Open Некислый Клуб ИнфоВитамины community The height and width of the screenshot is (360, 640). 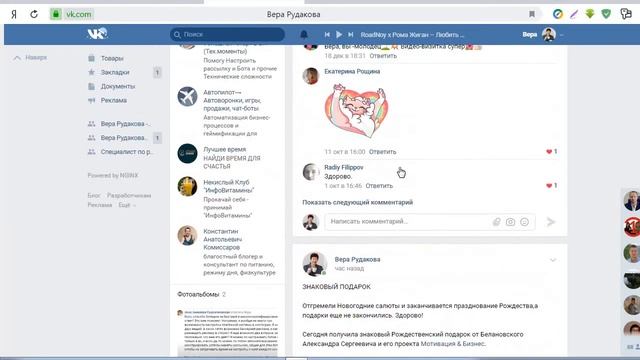click(x=229, y=186)
